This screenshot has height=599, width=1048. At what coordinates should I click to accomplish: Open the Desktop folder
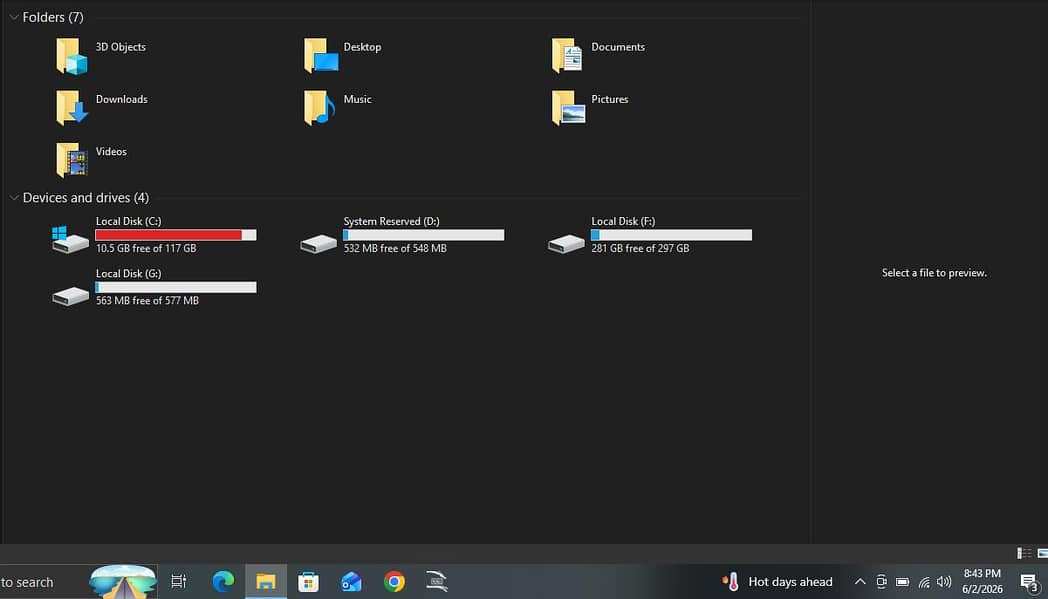coord(342,55)
